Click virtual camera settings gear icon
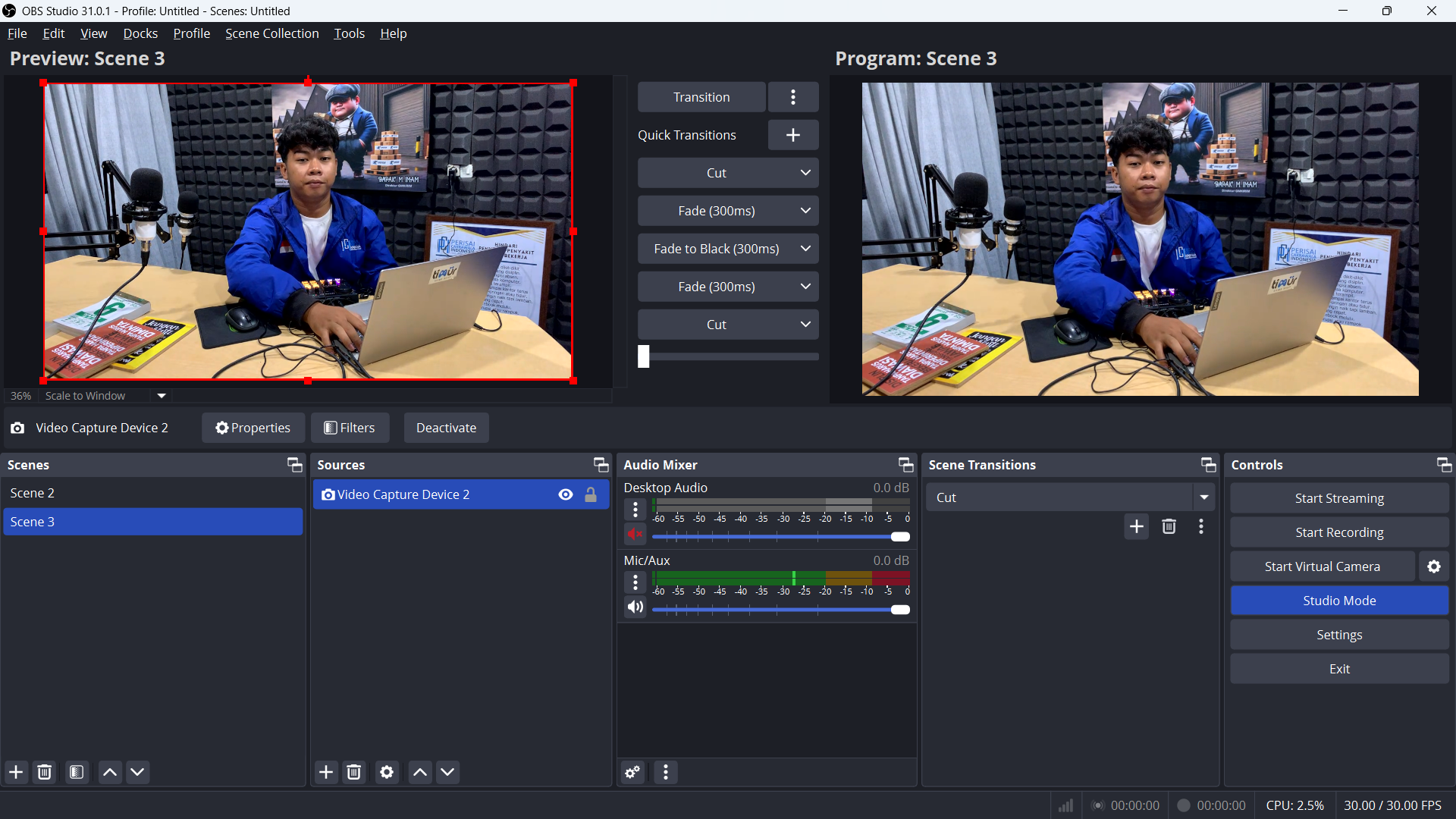 coord(1434,566)
